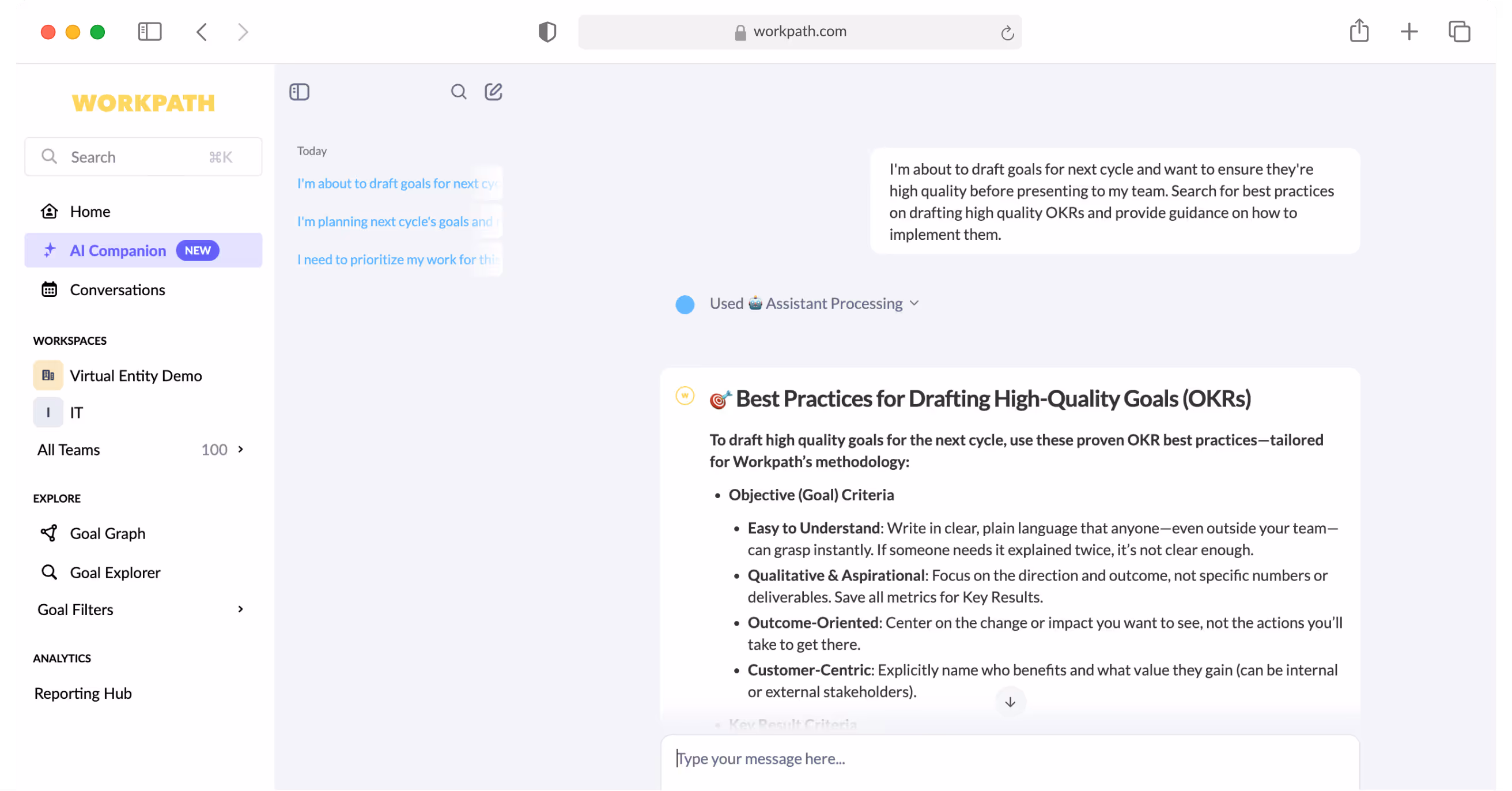Viewport: 1512px width, 791px height.
Task: Start a new conversation with the compose icon
Action: [494, 92]
